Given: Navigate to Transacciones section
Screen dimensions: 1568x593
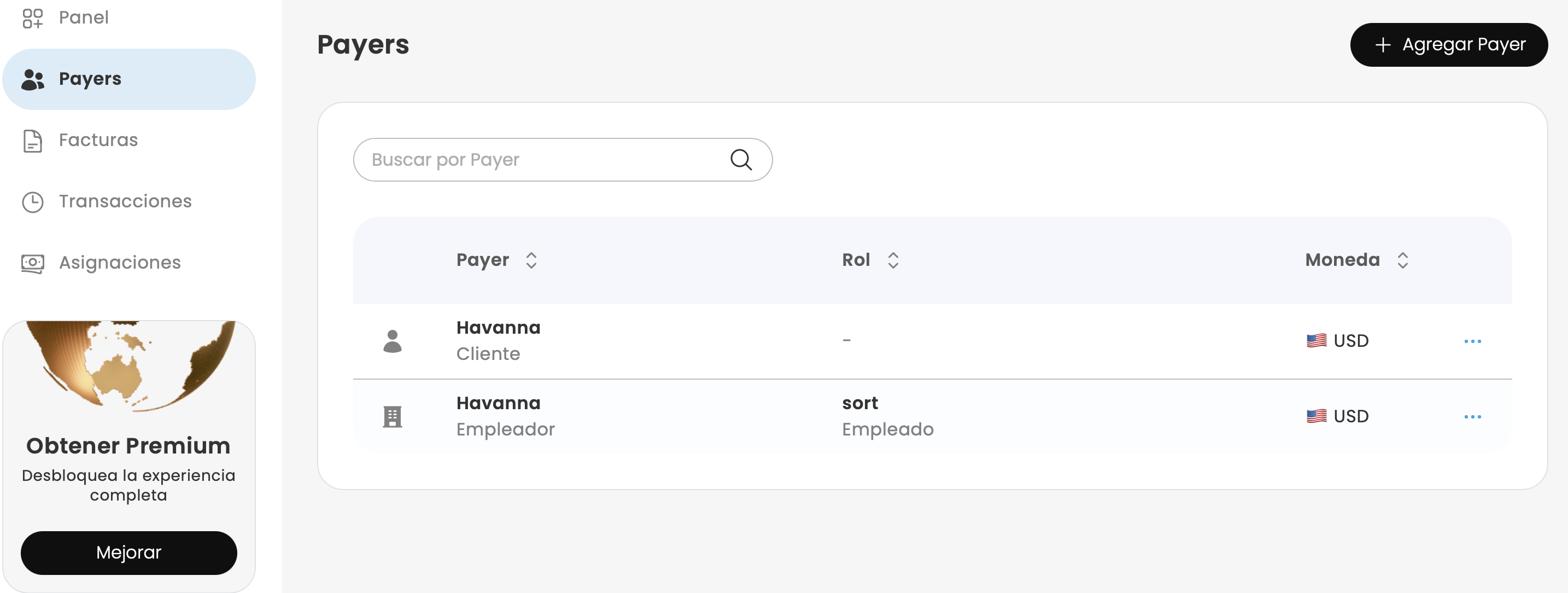Looking at the screenshot, I should click(x=125, y=202).
